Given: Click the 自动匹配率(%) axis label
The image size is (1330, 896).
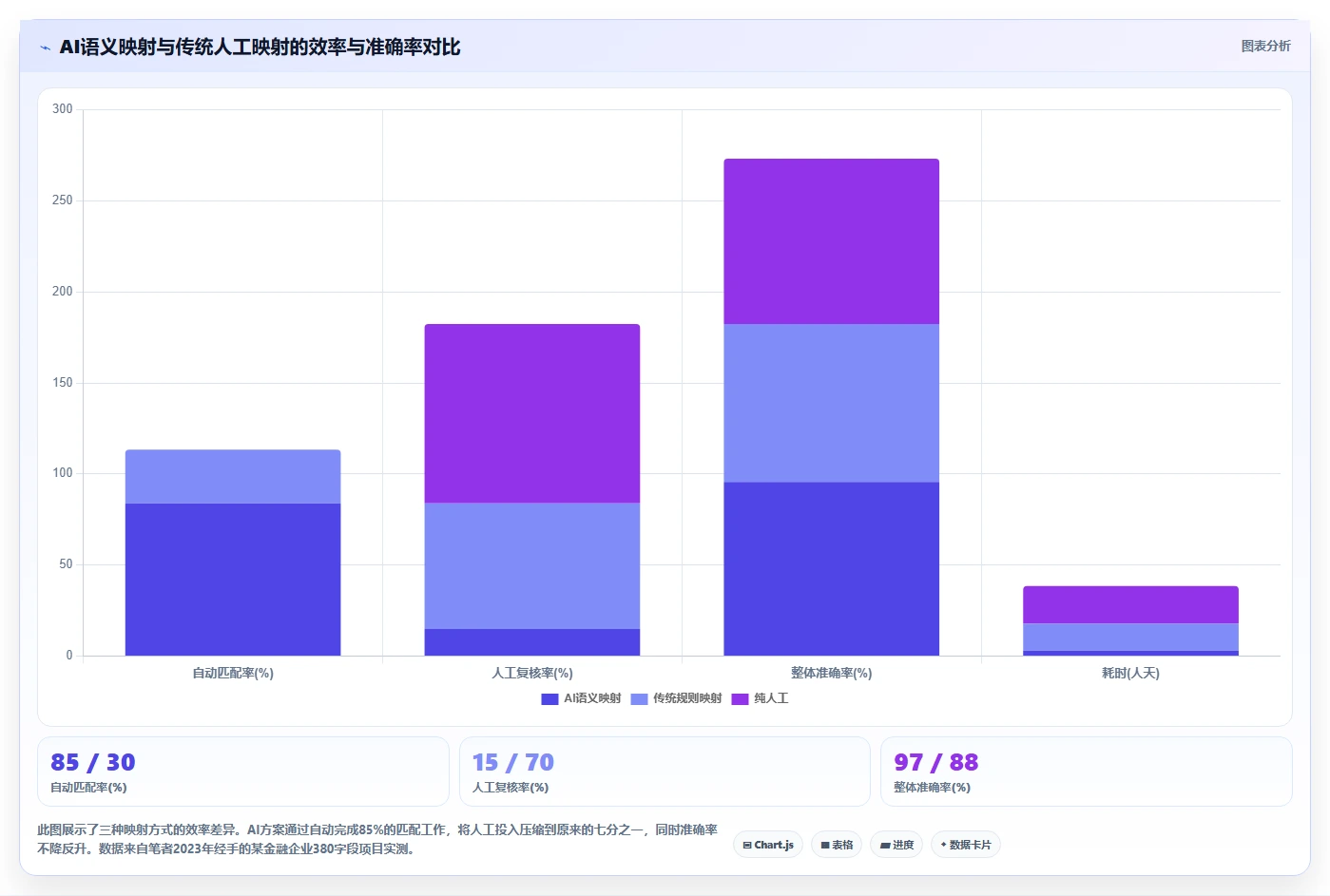Looking at the screenshot, I should point(233,673).
